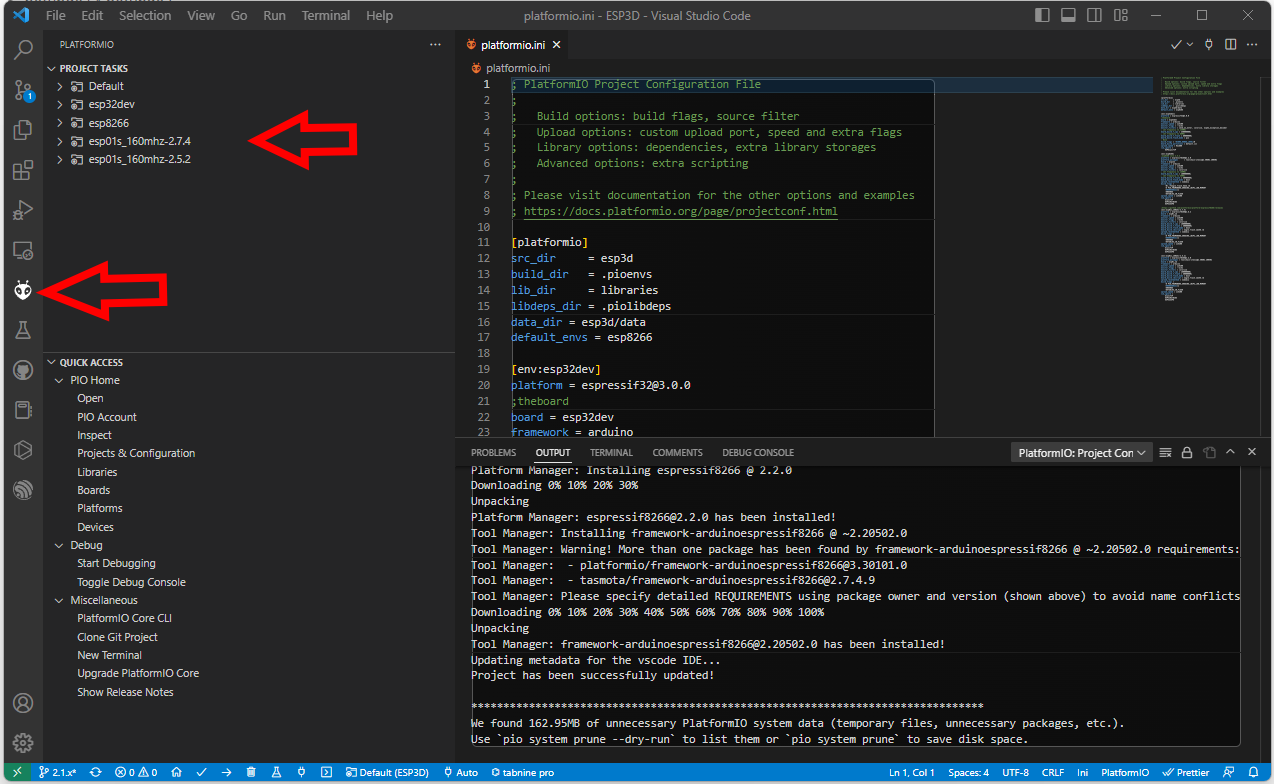Click the editor minimap preview

pos(1195,180)
